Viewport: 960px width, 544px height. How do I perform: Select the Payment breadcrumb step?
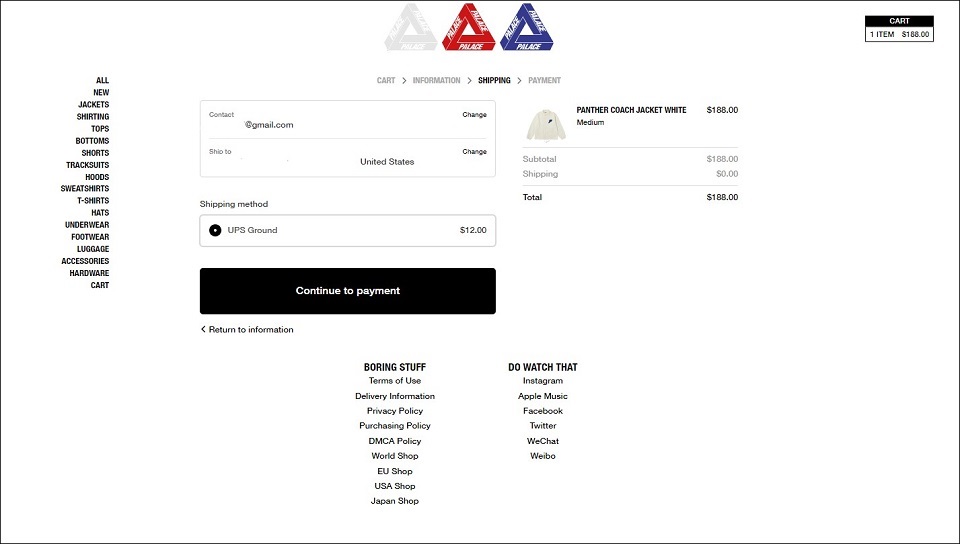544,80
